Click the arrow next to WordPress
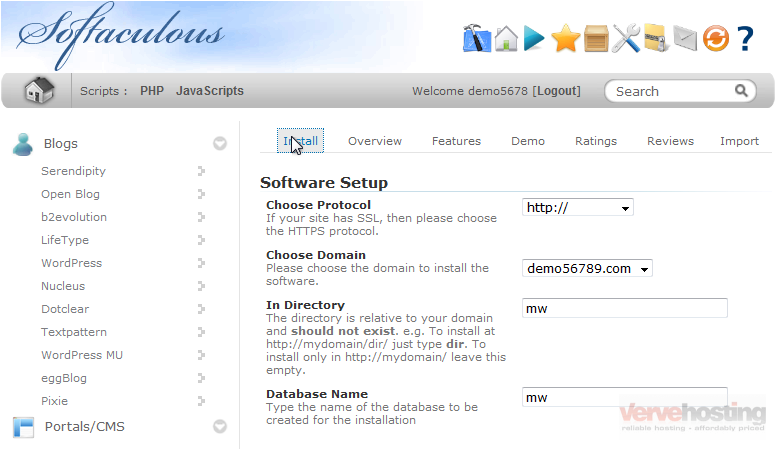776x450 pixels. pyautogui.click(x=201, y=263)
